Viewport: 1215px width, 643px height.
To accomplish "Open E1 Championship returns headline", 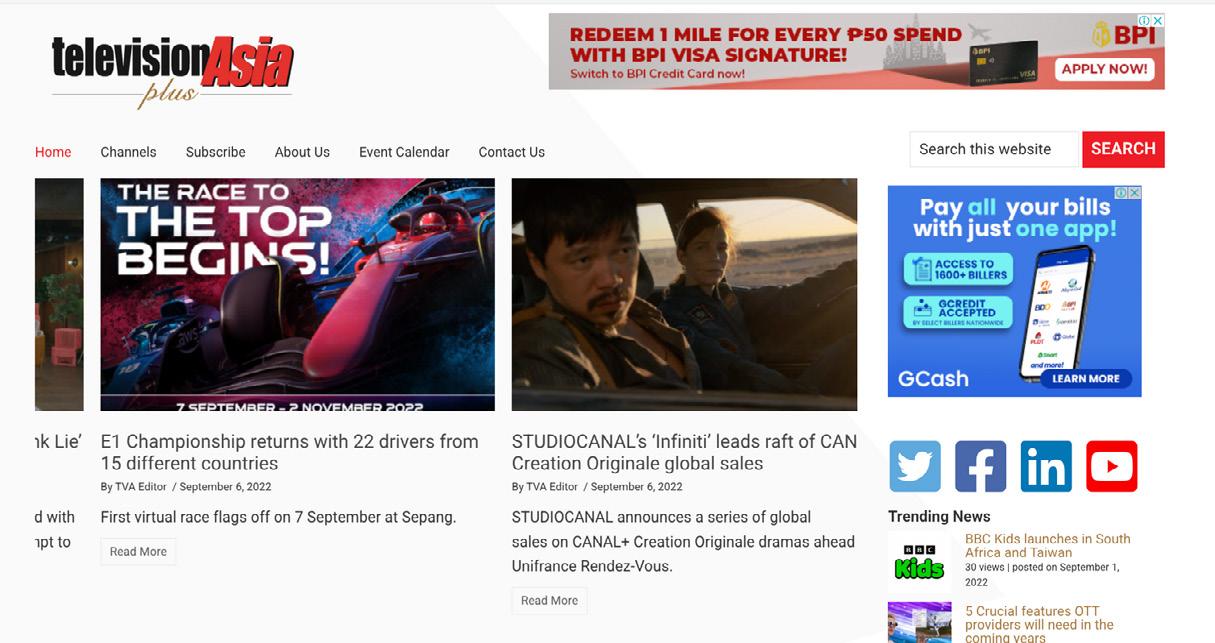I will [x=290, y=452].
